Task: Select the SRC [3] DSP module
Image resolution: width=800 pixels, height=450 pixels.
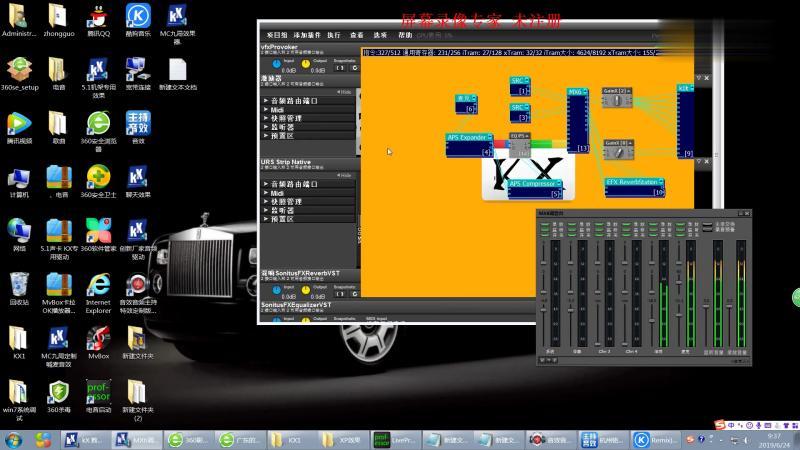Action: [x=520, y=113]
